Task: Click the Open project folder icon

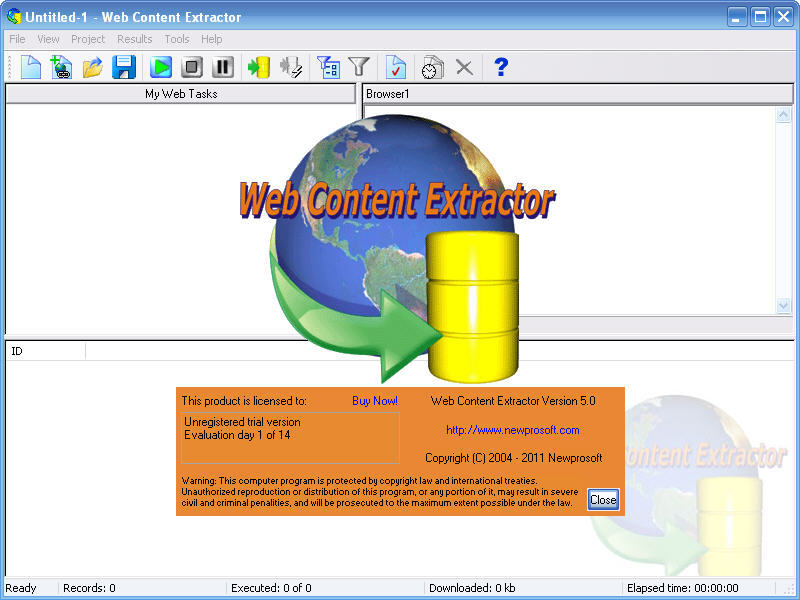Action: [92, 67]
